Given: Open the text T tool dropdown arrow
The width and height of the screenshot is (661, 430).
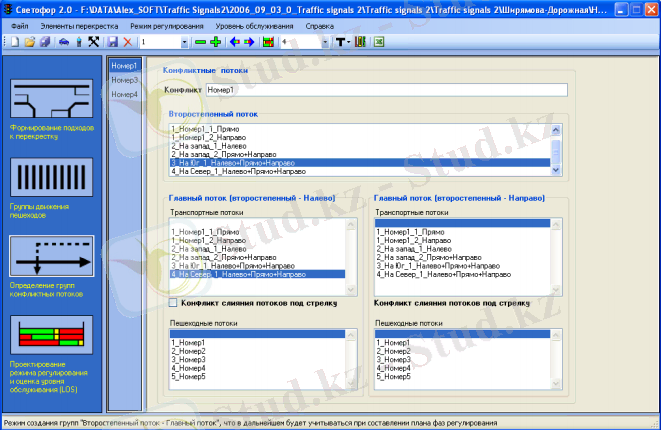Looking at the screenshot, I should click(351, 43).
